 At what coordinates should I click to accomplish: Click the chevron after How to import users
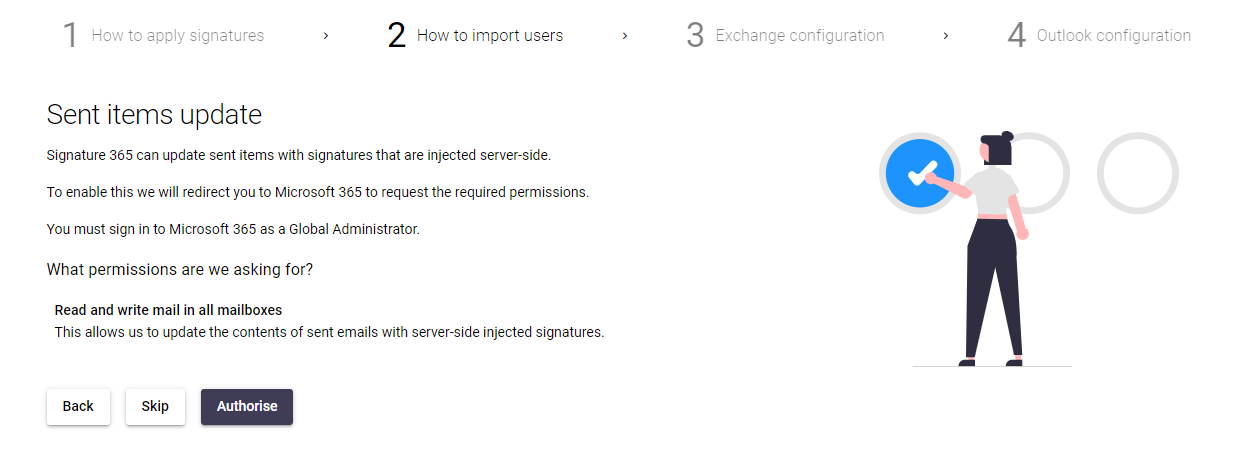coord(625,36)
